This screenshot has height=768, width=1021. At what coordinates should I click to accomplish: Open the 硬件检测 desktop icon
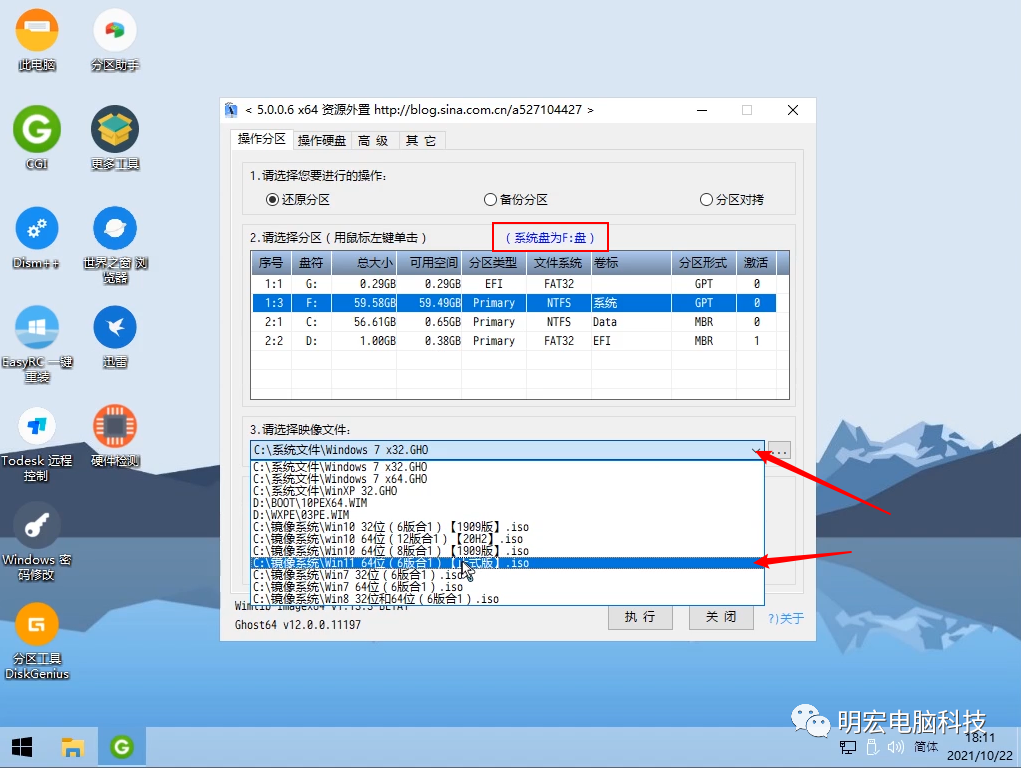(x=115, y=436)
